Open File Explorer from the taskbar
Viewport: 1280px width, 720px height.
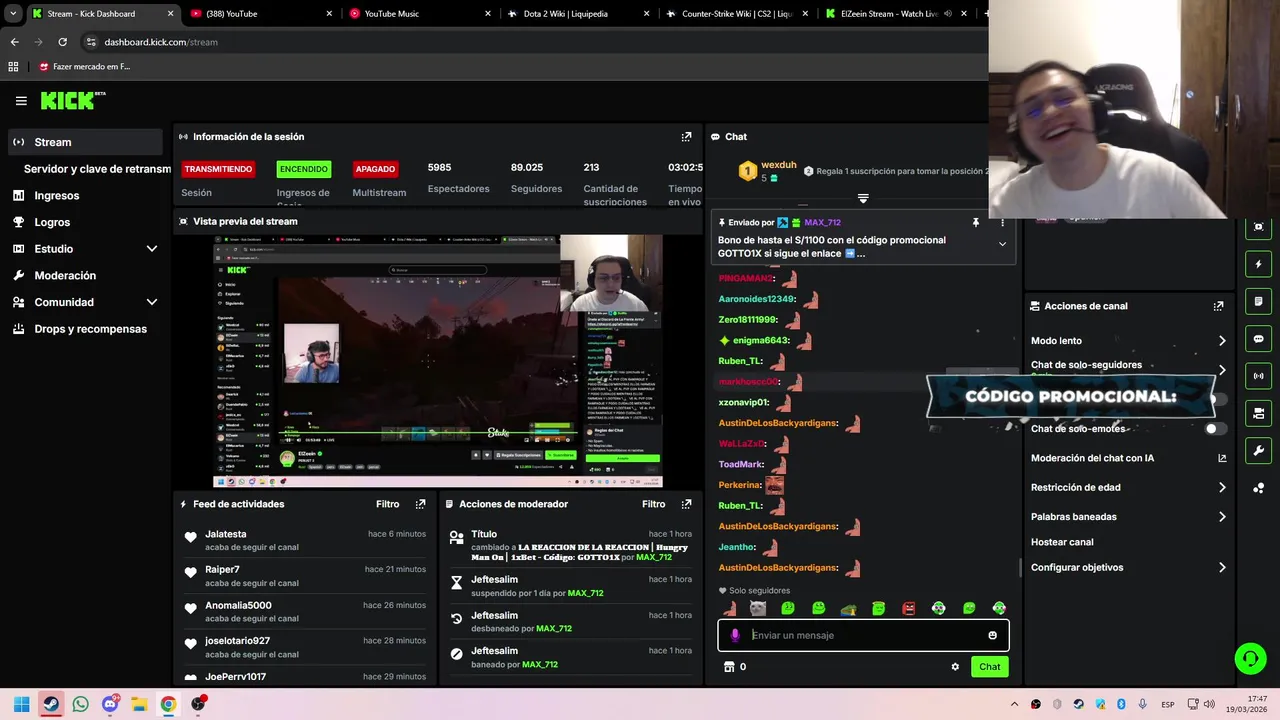[139, 704]
